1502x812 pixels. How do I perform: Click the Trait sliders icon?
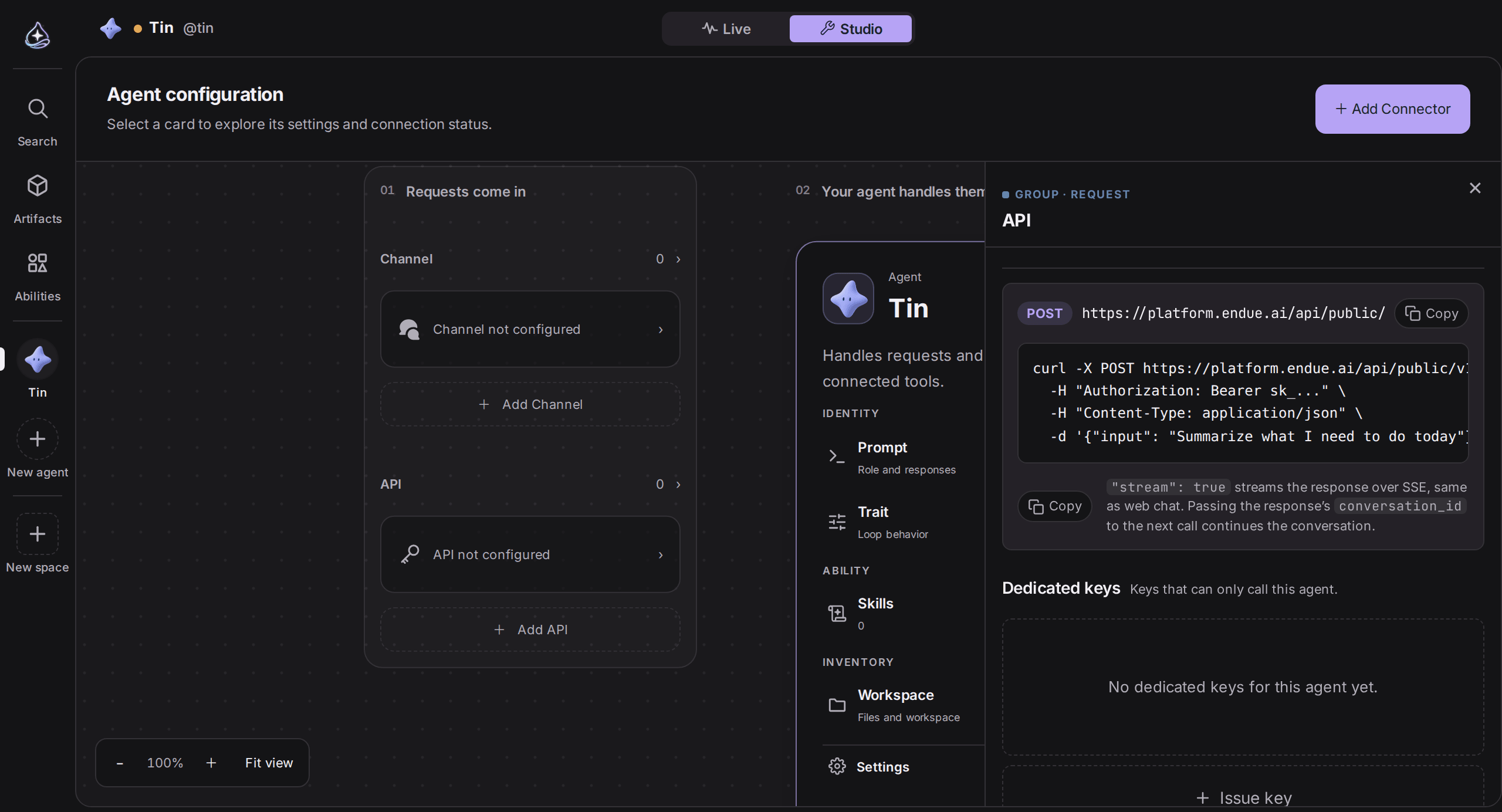(837, 522)
